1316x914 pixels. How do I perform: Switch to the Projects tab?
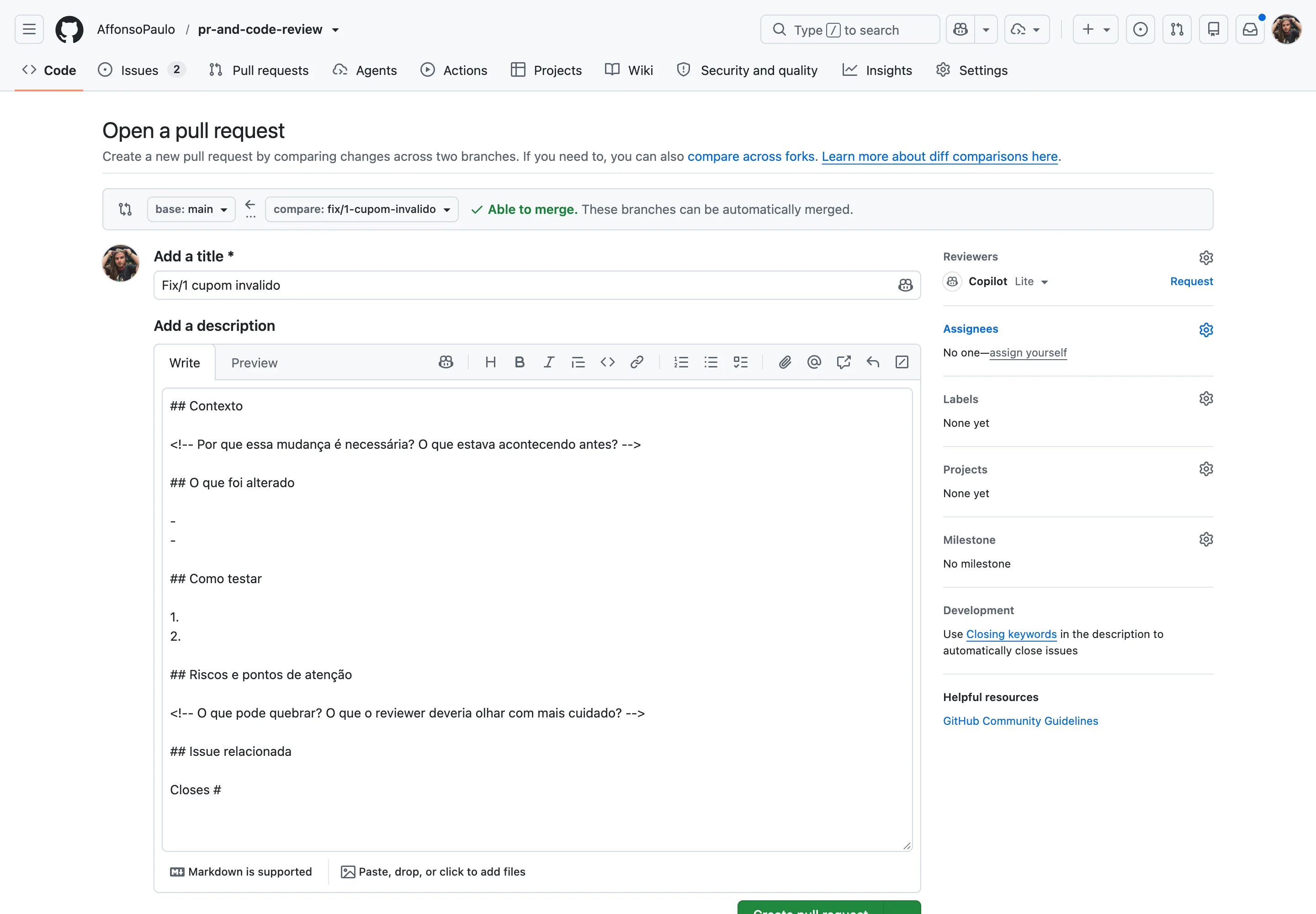coord(547,70)
